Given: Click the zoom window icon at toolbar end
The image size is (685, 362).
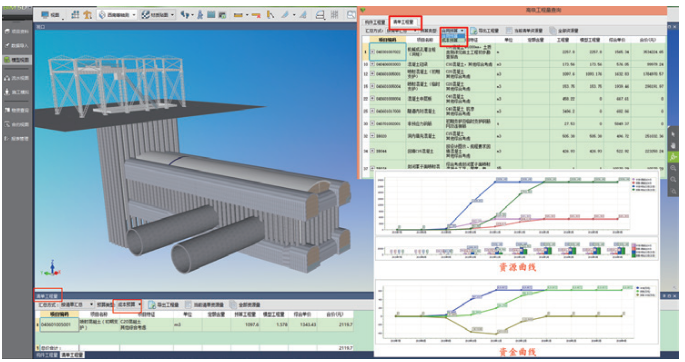Looking at the screenshot, I should click(x=351, y=15).
